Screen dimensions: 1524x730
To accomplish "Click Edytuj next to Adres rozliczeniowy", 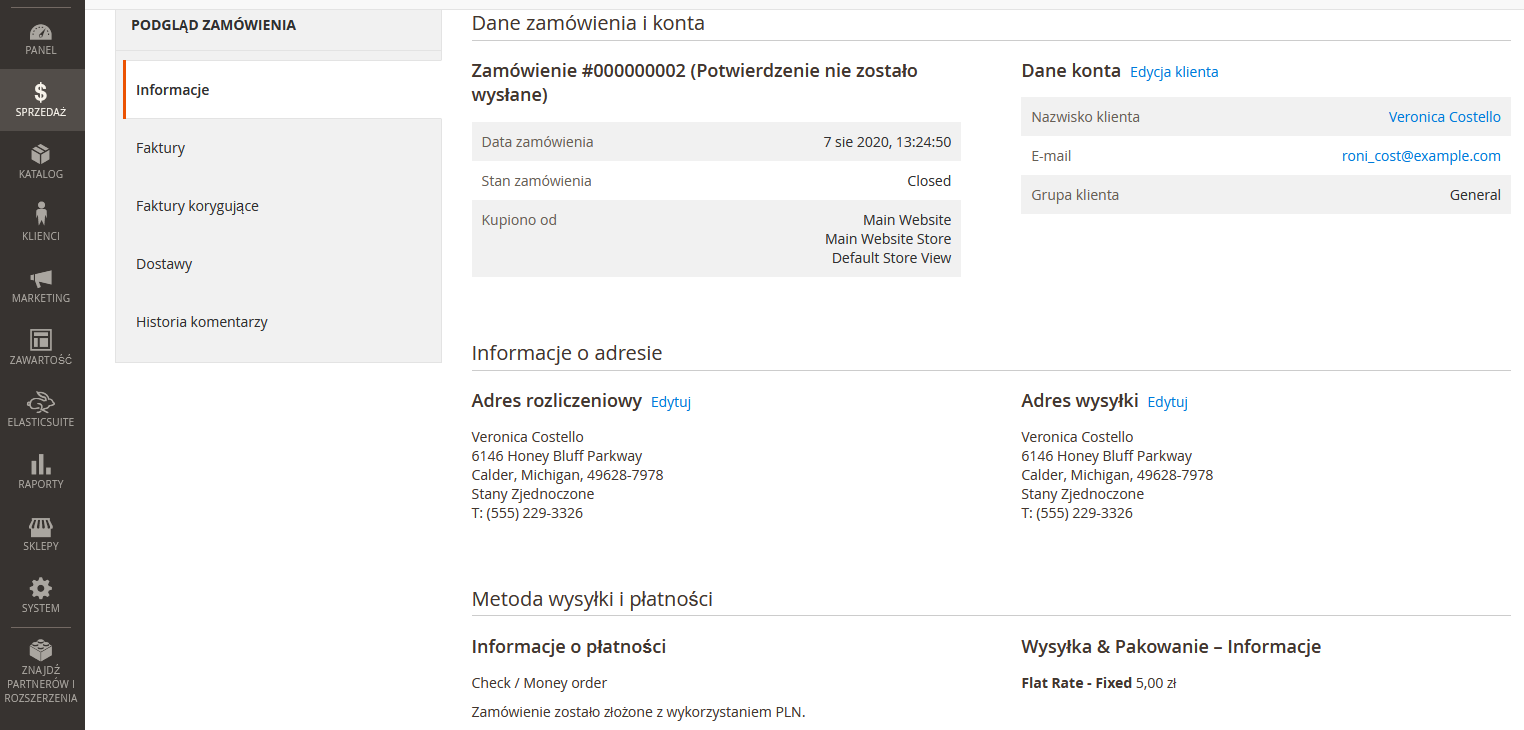I will coord(671,402).
